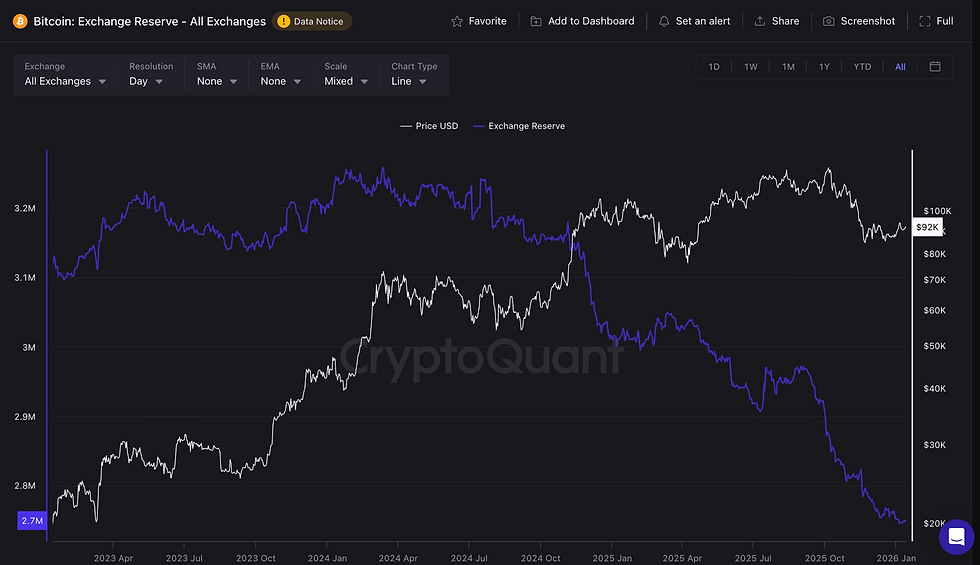The height and width of the screenshot is (565, 980).
Task: Switch to the YTD time range
Action: (862, 67)
